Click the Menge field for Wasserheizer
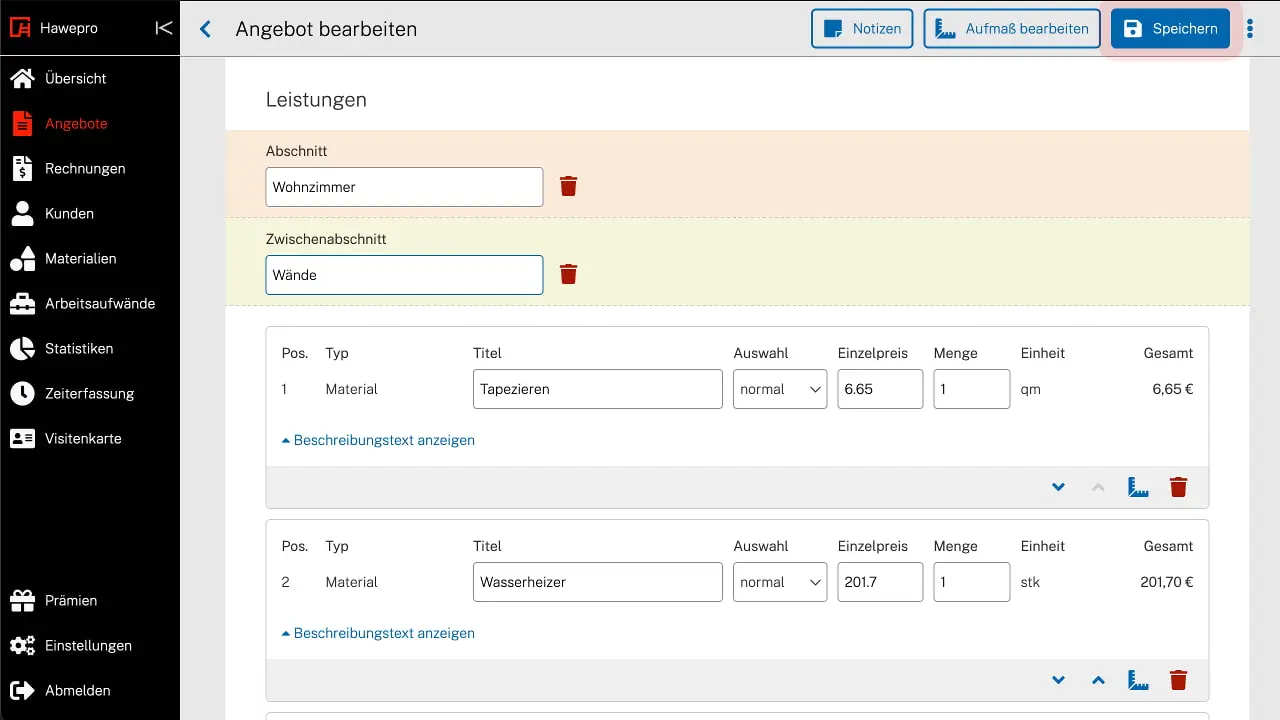Image resolution: width=1280 pixels, height=720 pixels. [x=972, y=582]
